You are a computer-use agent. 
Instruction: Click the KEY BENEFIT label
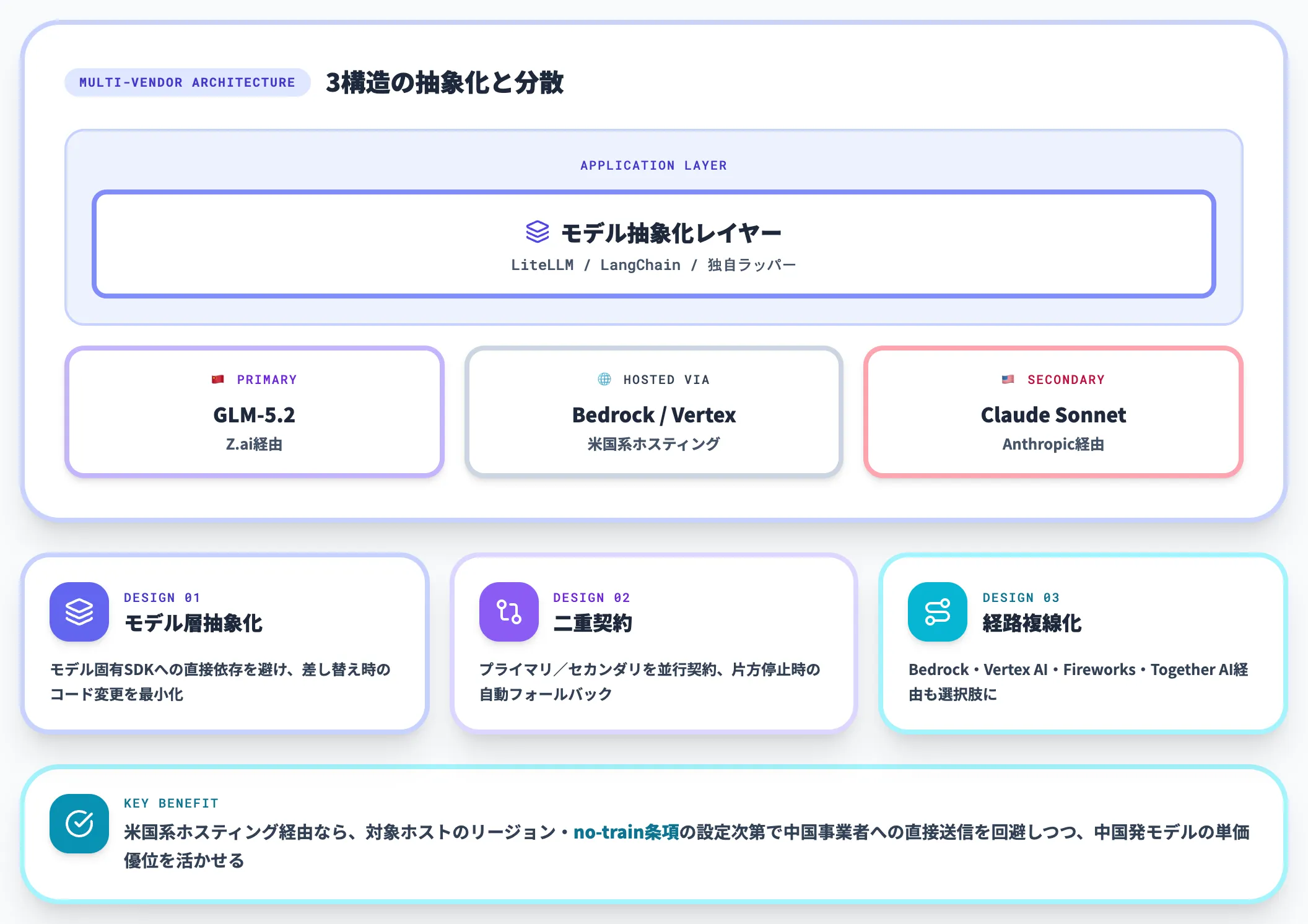click(x=172, y=803)
